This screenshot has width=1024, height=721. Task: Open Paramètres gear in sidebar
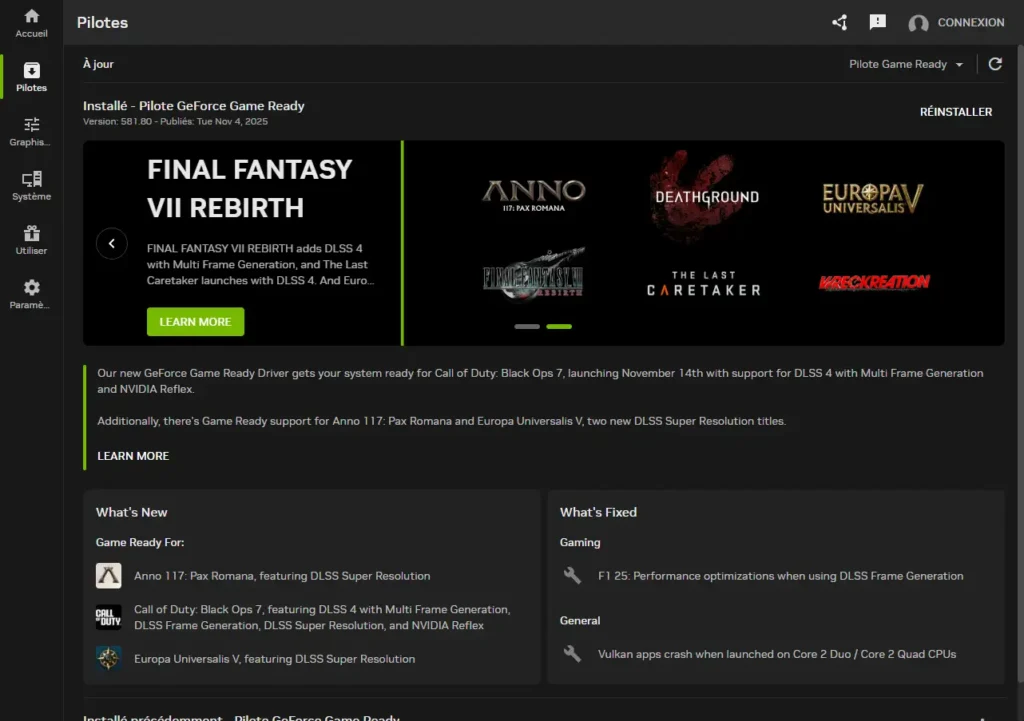click(32, 294)
